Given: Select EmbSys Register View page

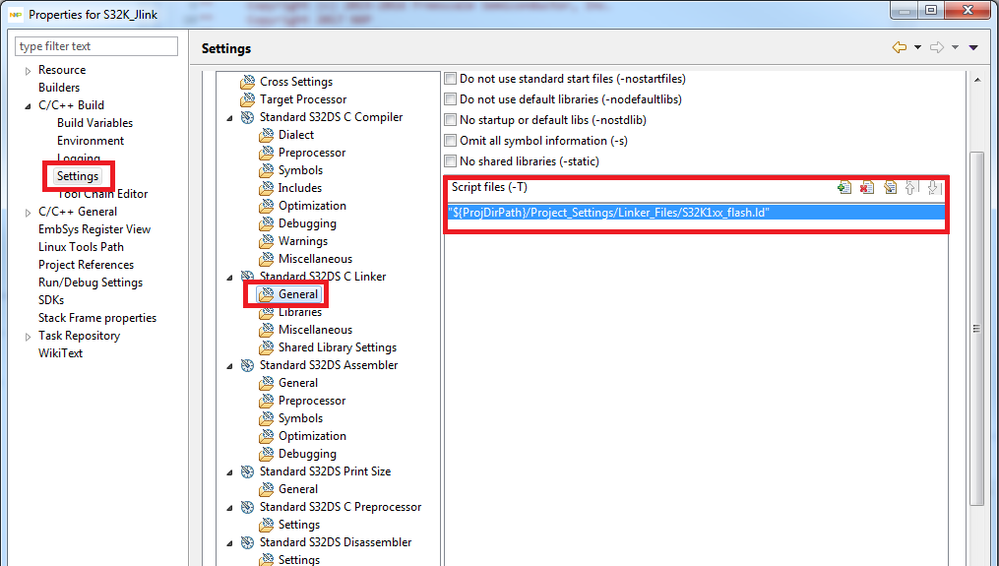Looking at the screenshot, I should [94, 229].
